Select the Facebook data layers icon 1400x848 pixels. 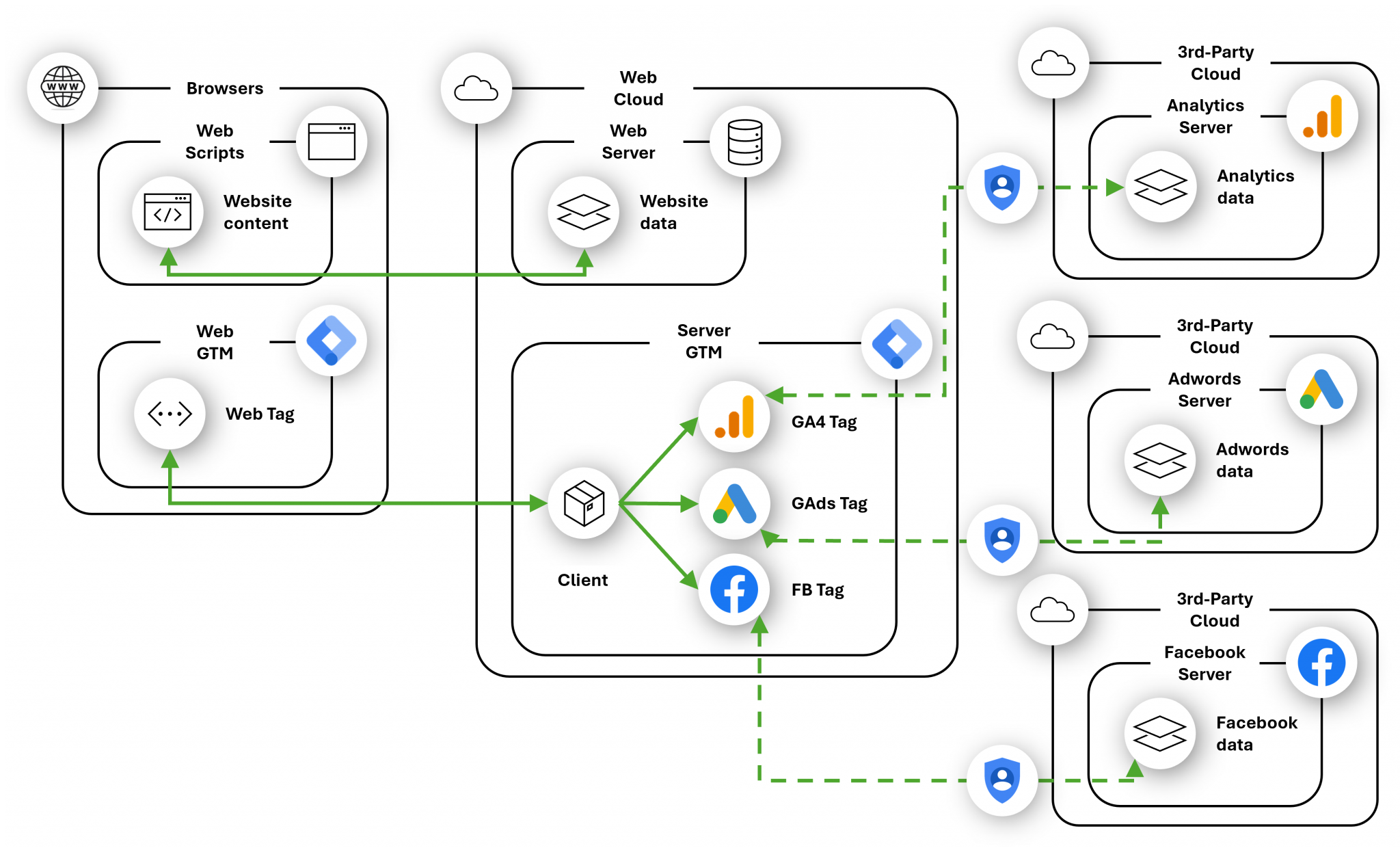tap(1160, 733)
